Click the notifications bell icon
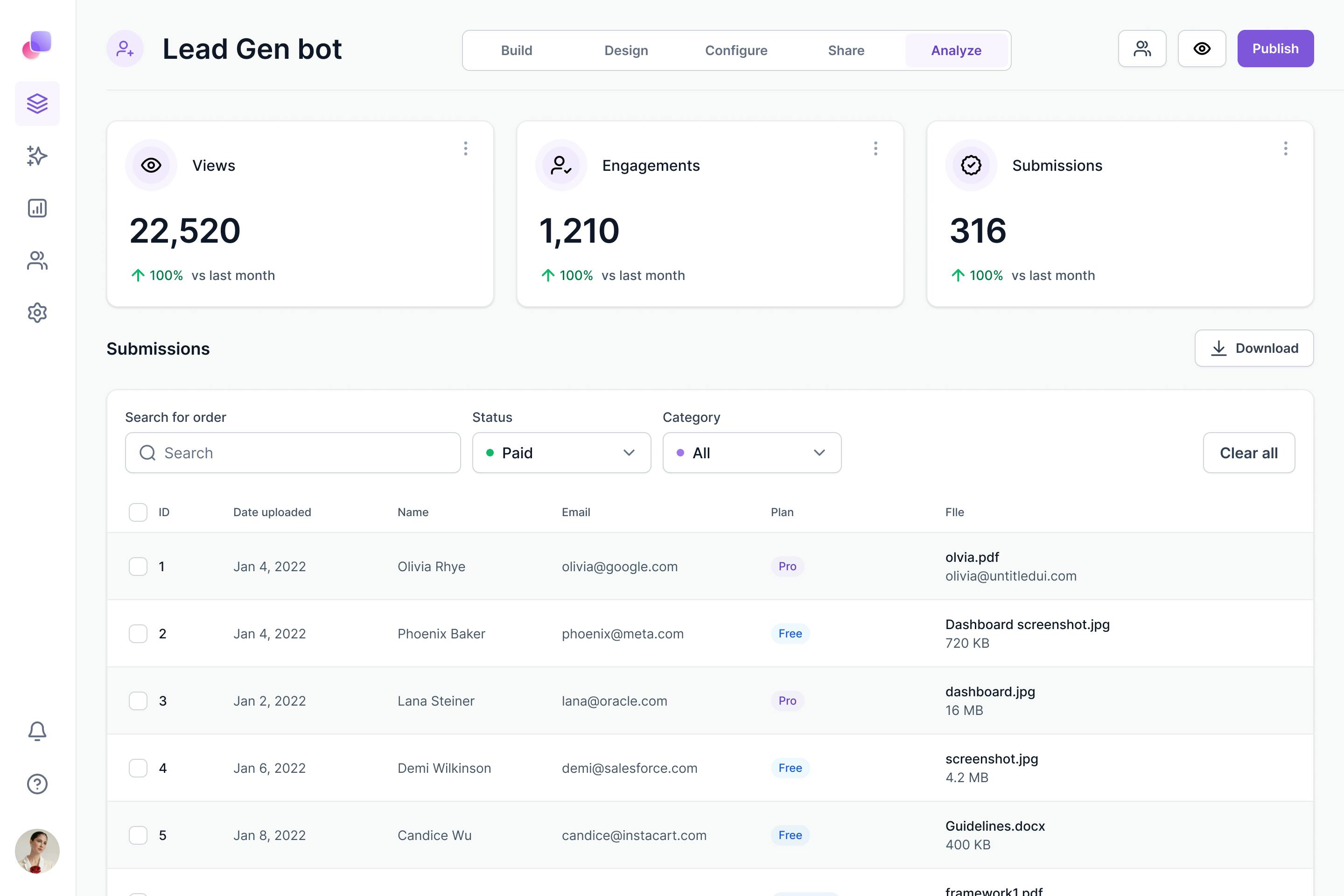1344x896 pixels. coord(37,731)
